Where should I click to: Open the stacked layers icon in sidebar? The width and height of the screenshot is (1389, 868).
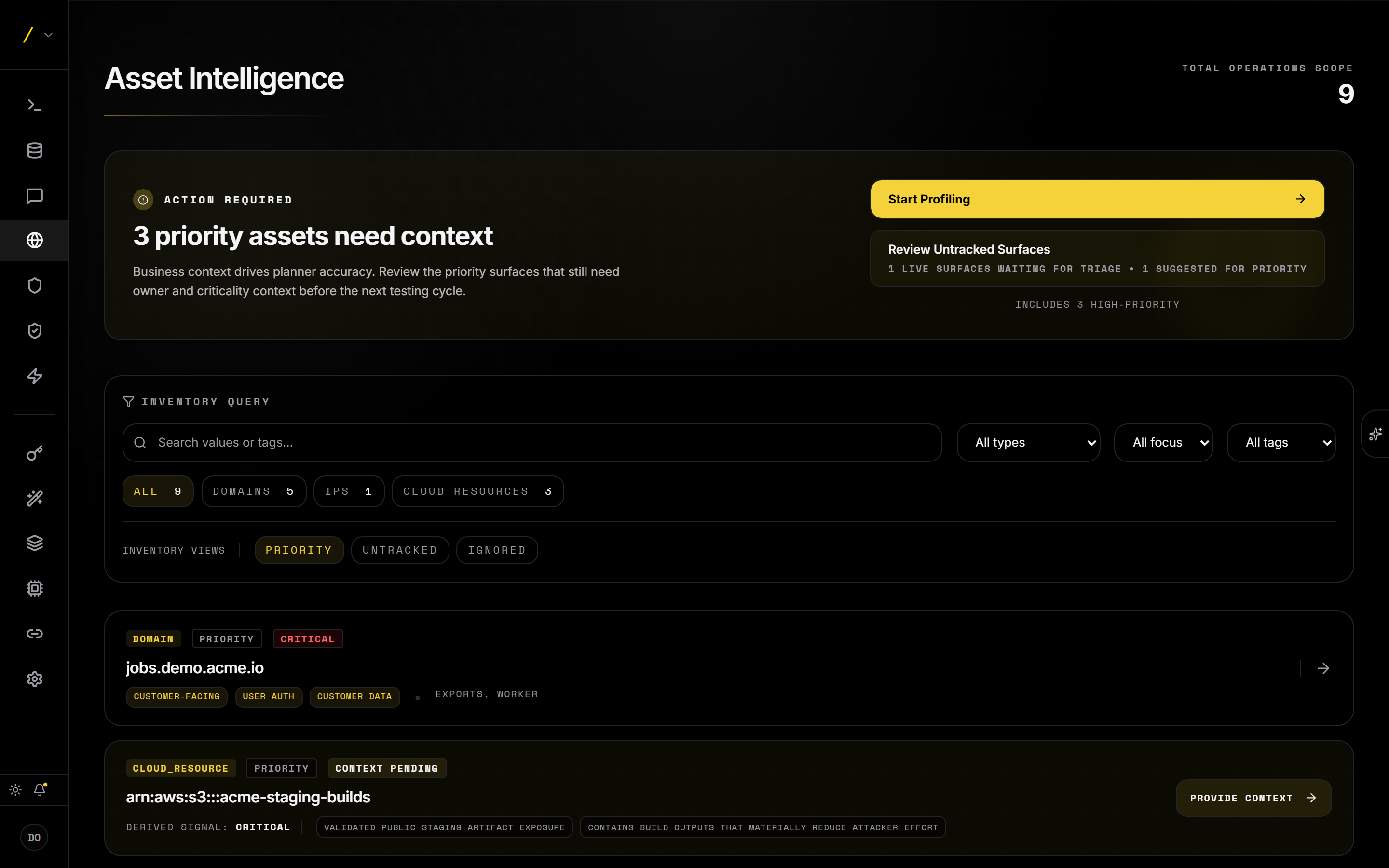pyautogui.click(x=34, y=543)
